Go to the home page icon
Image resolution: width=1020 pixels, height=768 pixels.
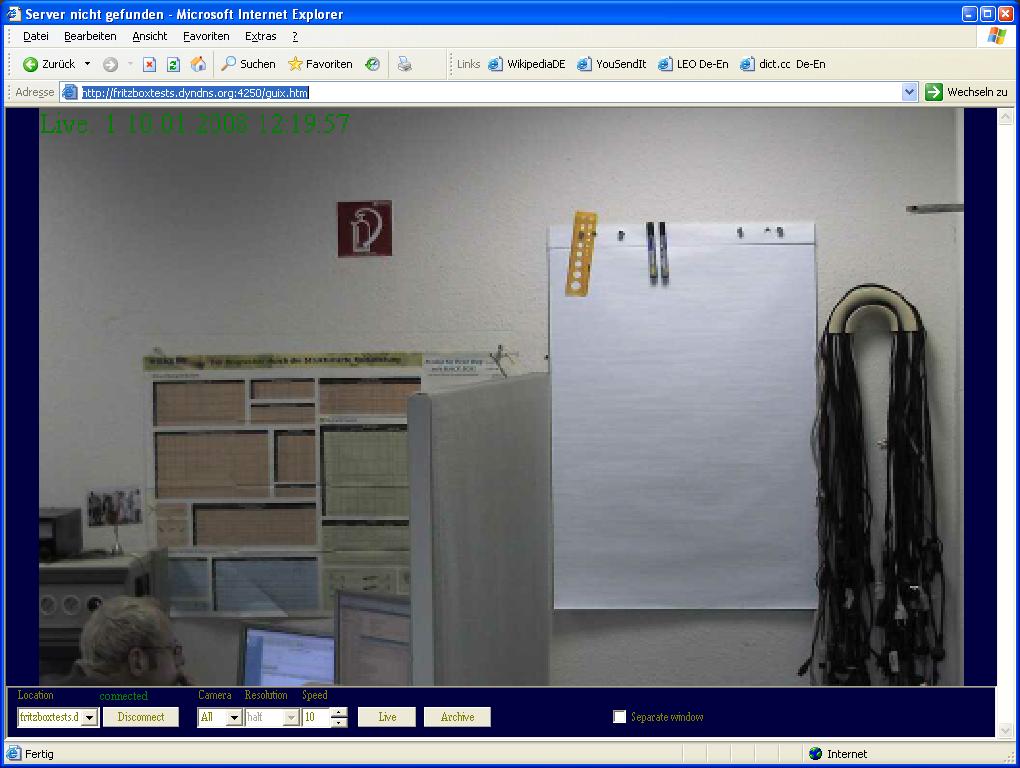[x=198, y=64]
